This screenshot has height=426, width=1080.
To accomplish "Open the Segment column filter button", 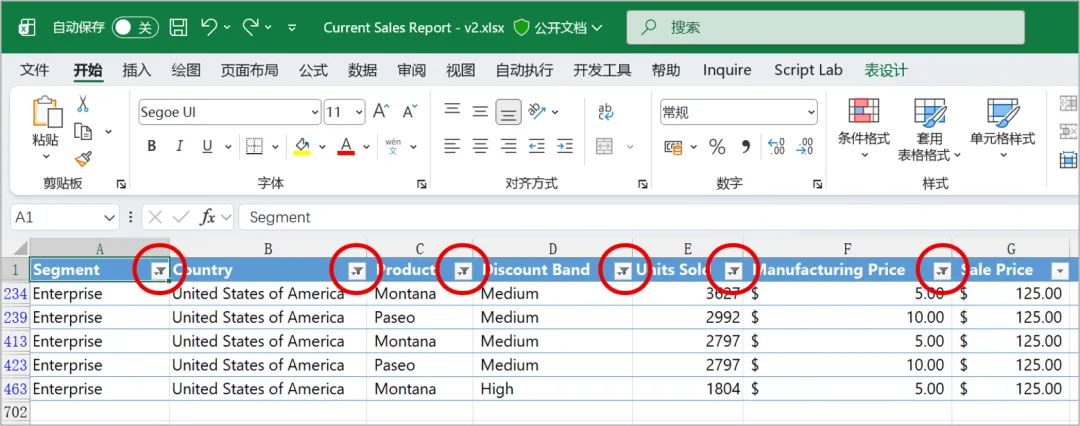I will coord(159,271).
